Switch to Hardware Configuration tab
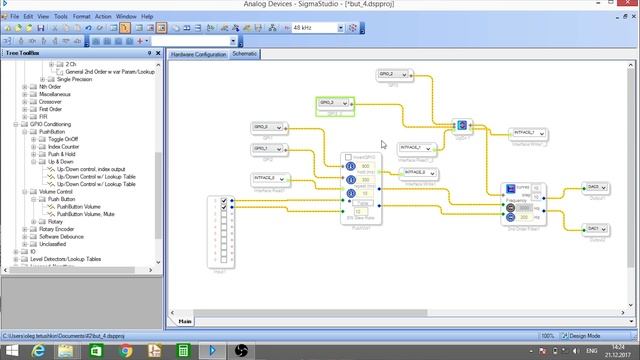 click(198, 54)
